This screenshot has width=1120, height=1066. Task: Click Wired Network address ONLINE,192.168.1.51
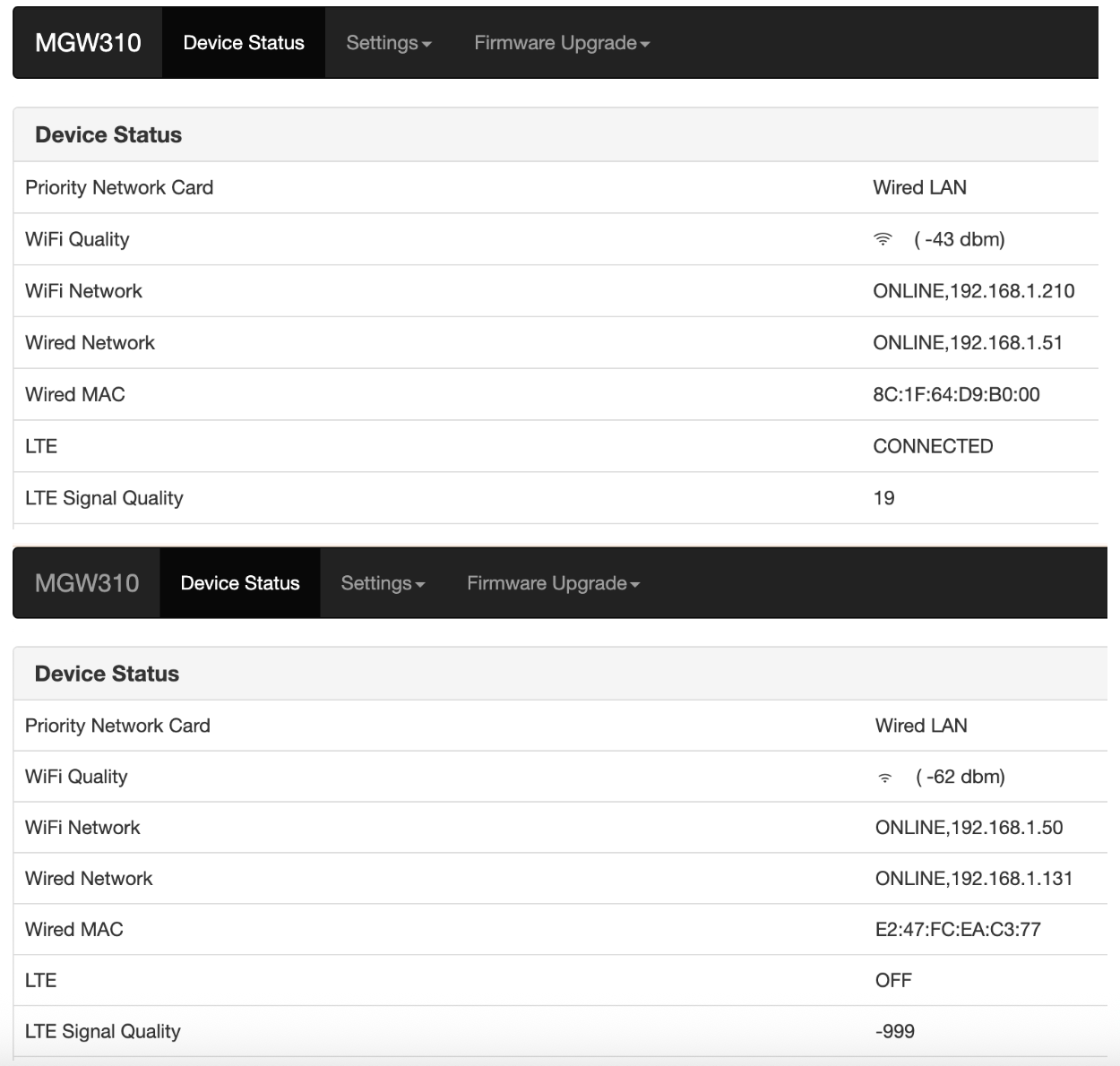968,343
